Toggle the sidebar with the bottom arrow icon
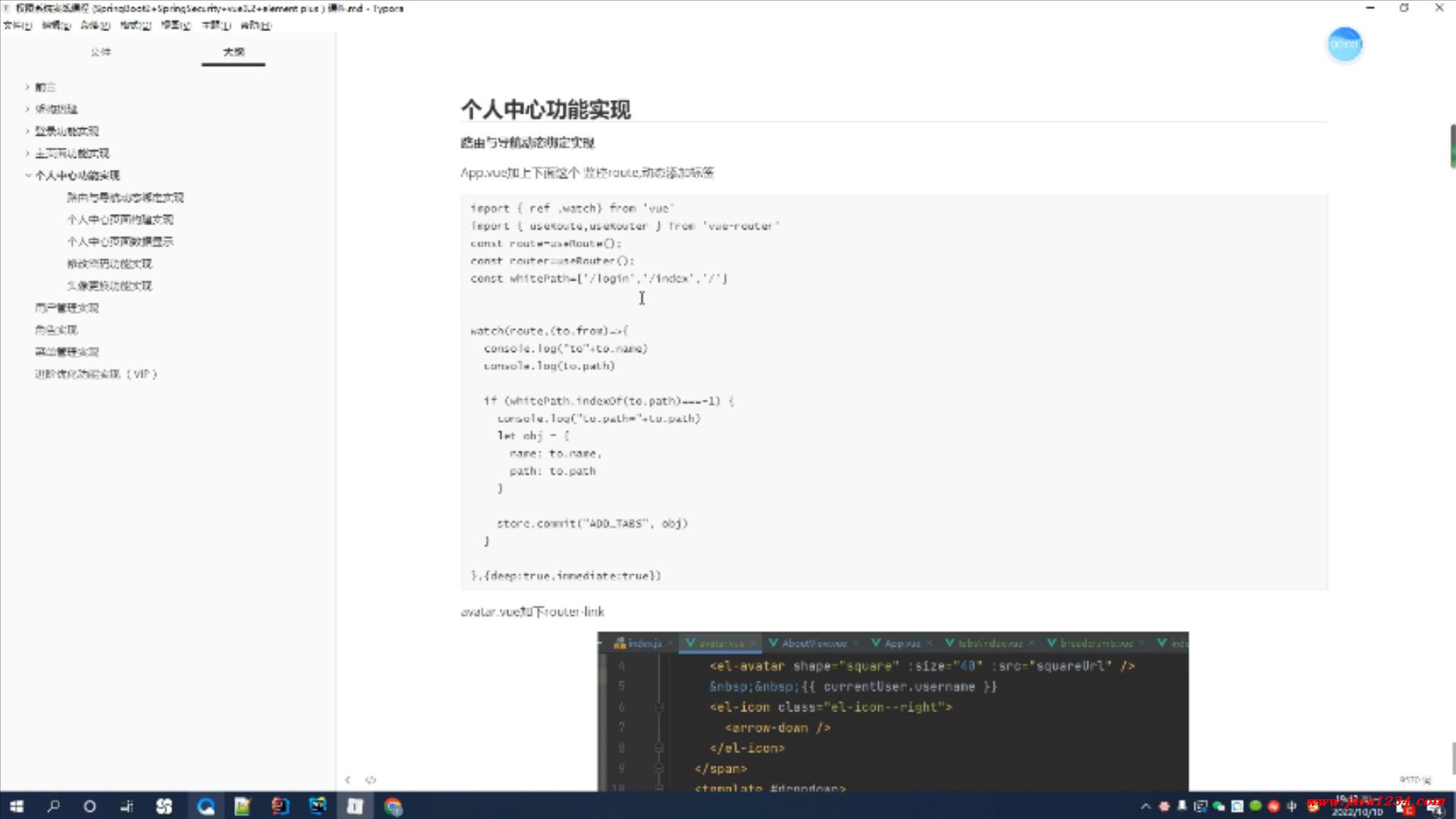The height and width of the screenshot is (819, 1456). tap(348, 780)
